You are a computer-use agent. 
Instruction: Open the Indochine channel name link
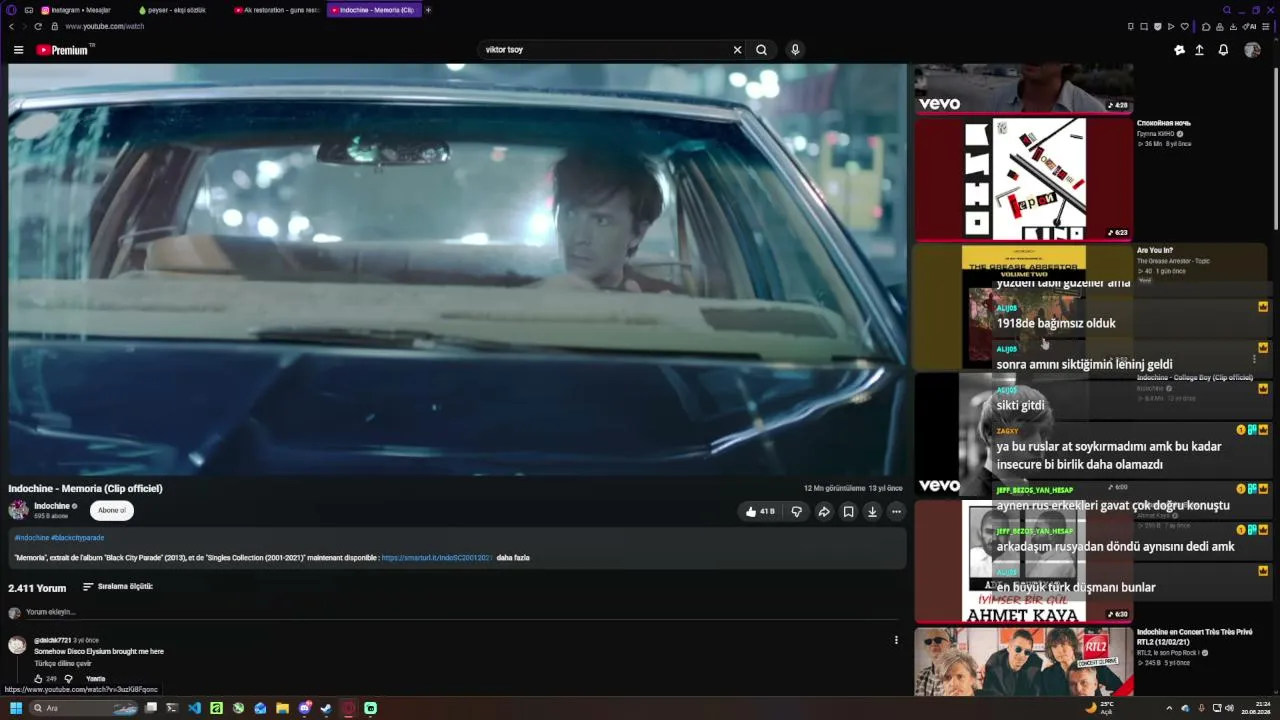click(x=52, y=506)
